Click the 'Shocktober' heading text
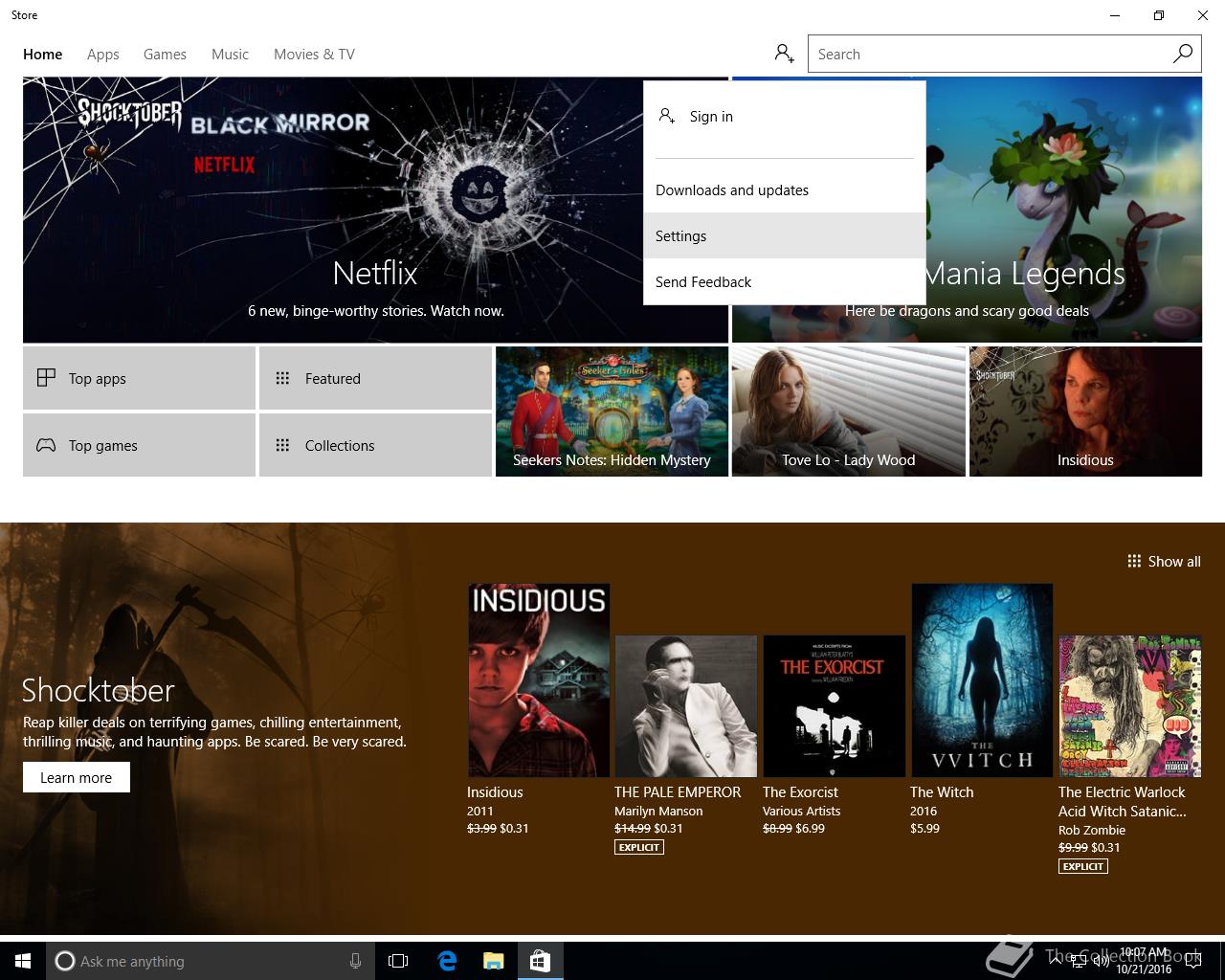 [x=99, y=690]
